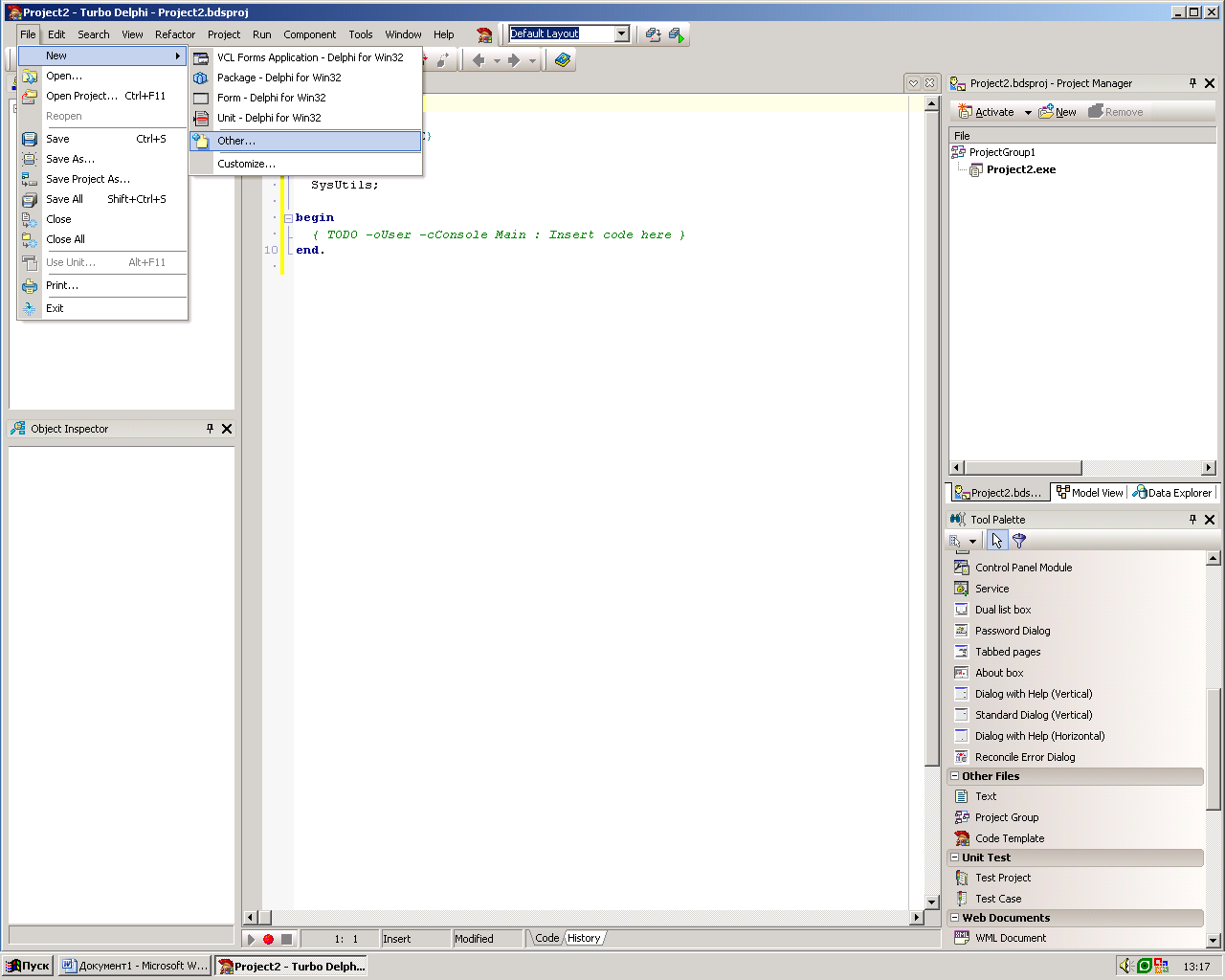Click Exit in File menu
Viewport: 1225px width, 980px height.
(x=102, y=308)
